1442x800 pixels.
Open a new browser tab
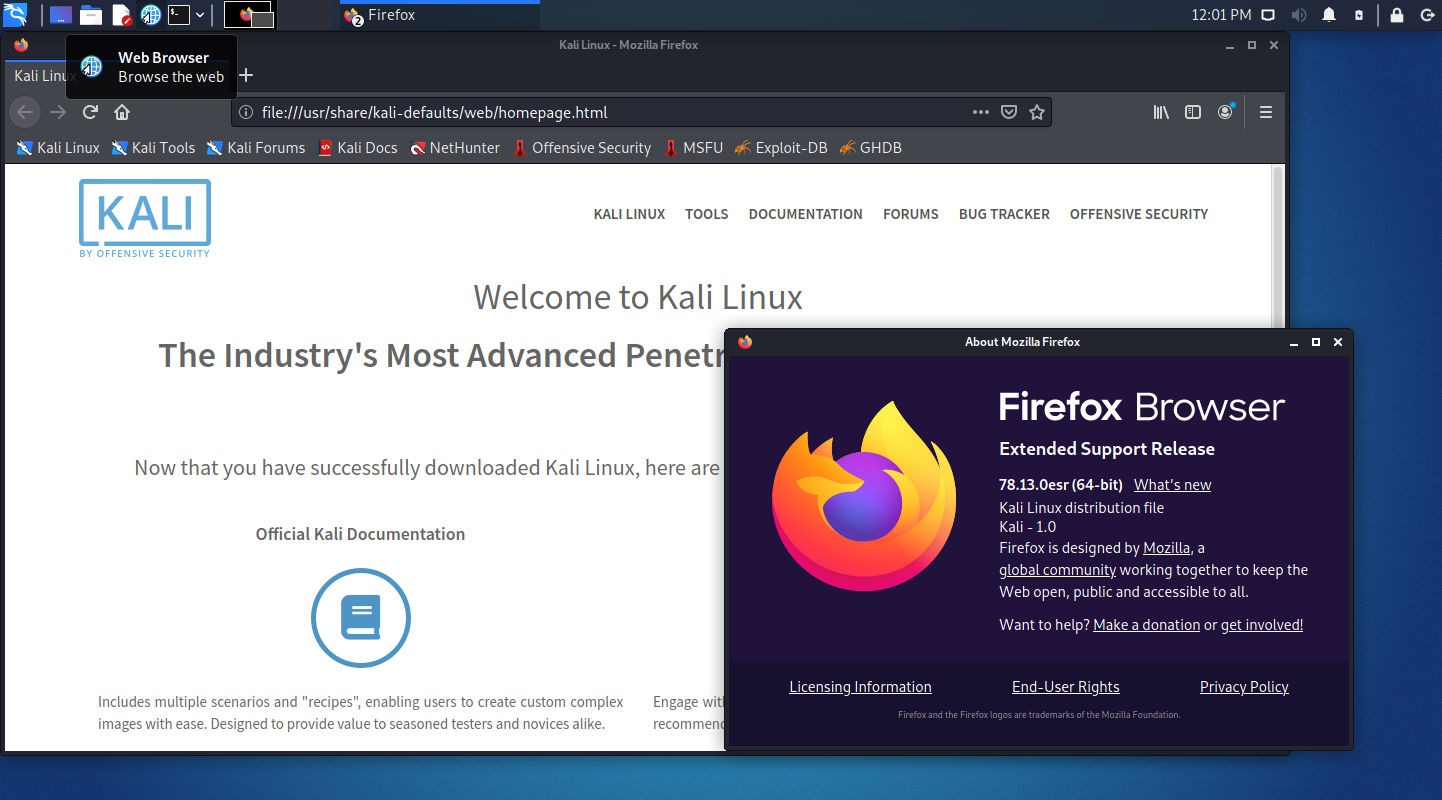246,75
